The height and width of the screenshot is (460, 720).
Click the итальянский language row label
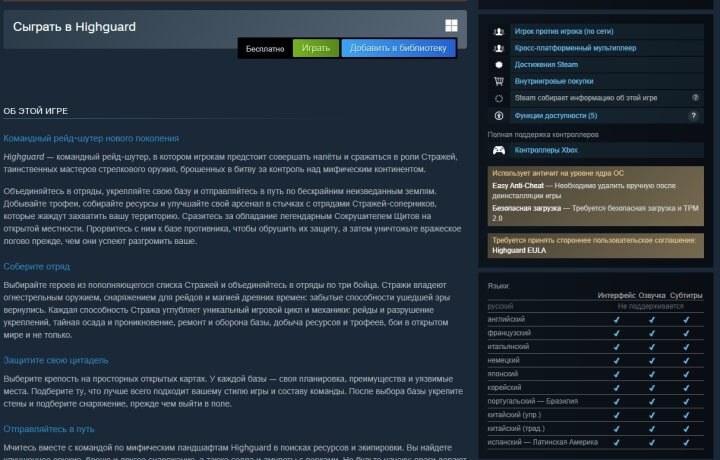(x=508, y=347)
